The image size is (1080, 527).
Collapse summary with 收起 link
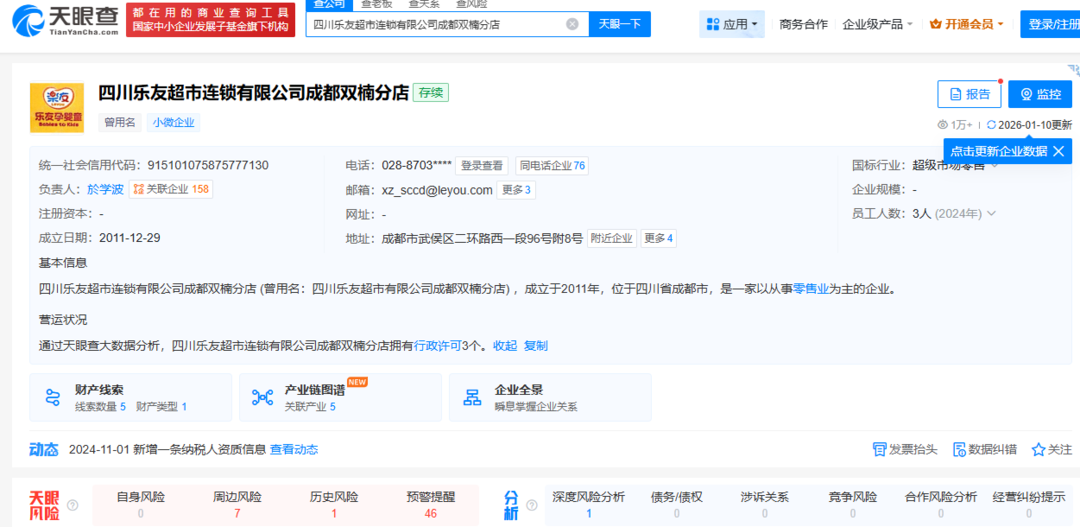point(505,345)
